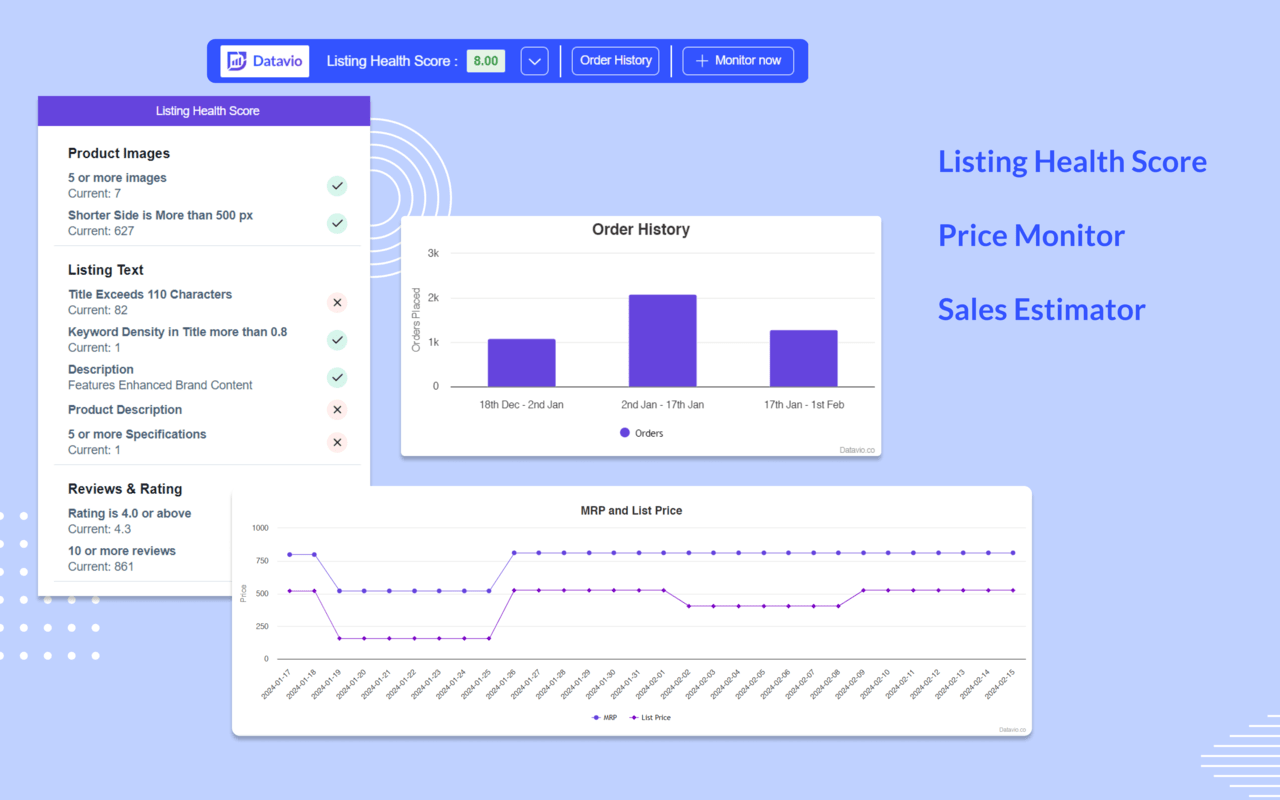The height and width of the screenshot is (800, 1280).
Task: Click the checkmark for Enhanced Brand Content description
Action: point(337,377)
